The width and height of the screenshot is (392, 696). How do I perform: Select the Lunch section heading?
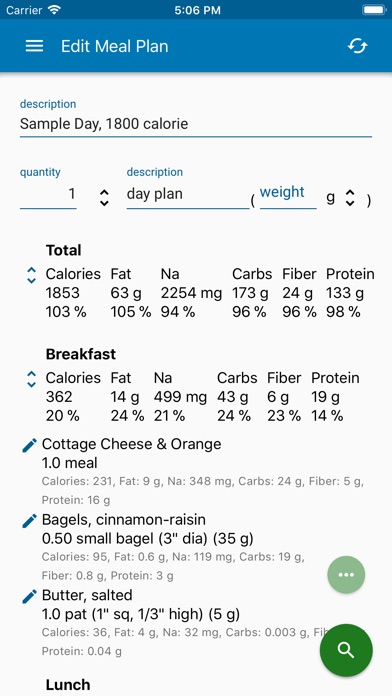(68, 685)
